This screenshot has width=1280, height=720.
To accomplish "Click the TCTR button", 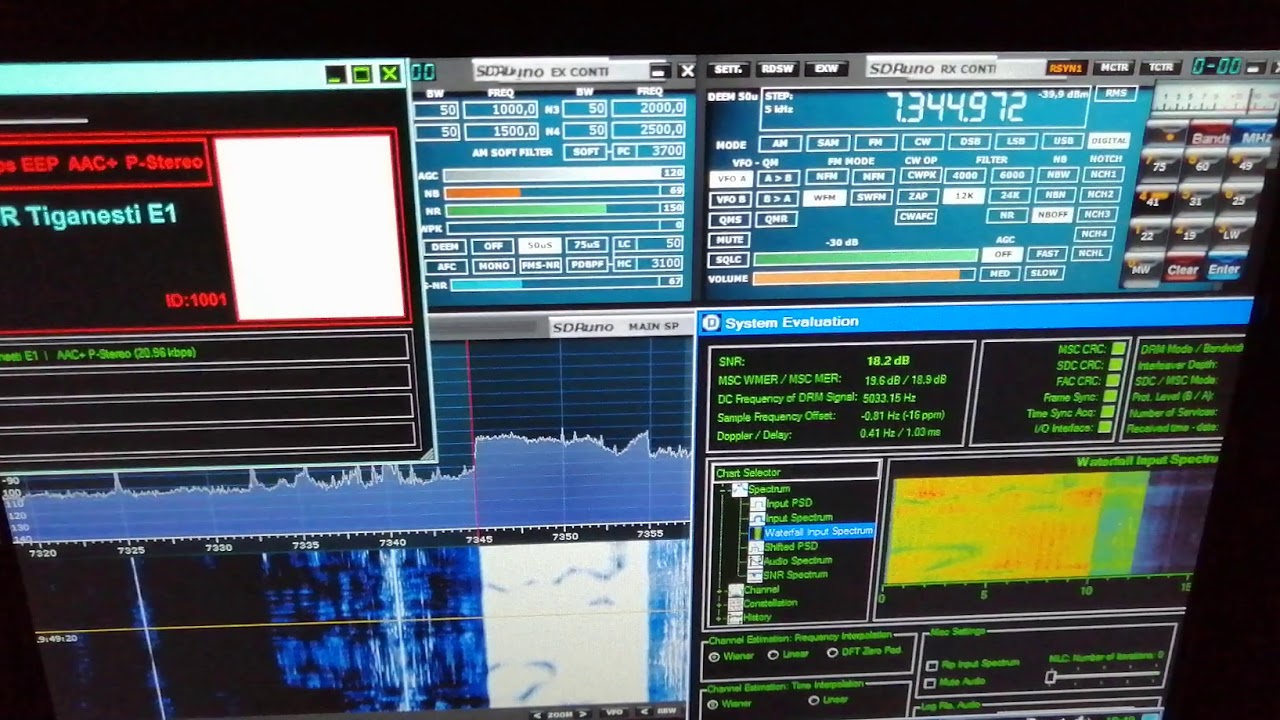I will click(x=1160, y=68).
